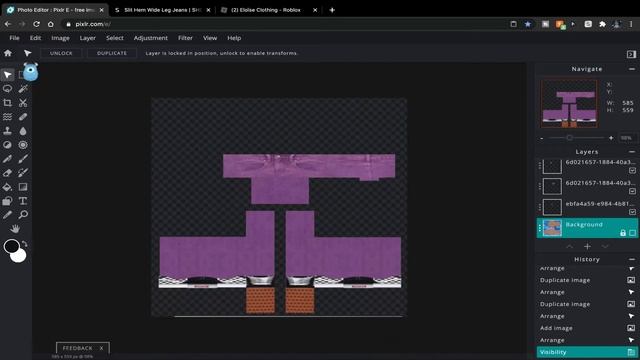Screen dimensions: 640x360
Task: Click the Navigate preview thumbnail
Action: point(569,104)
